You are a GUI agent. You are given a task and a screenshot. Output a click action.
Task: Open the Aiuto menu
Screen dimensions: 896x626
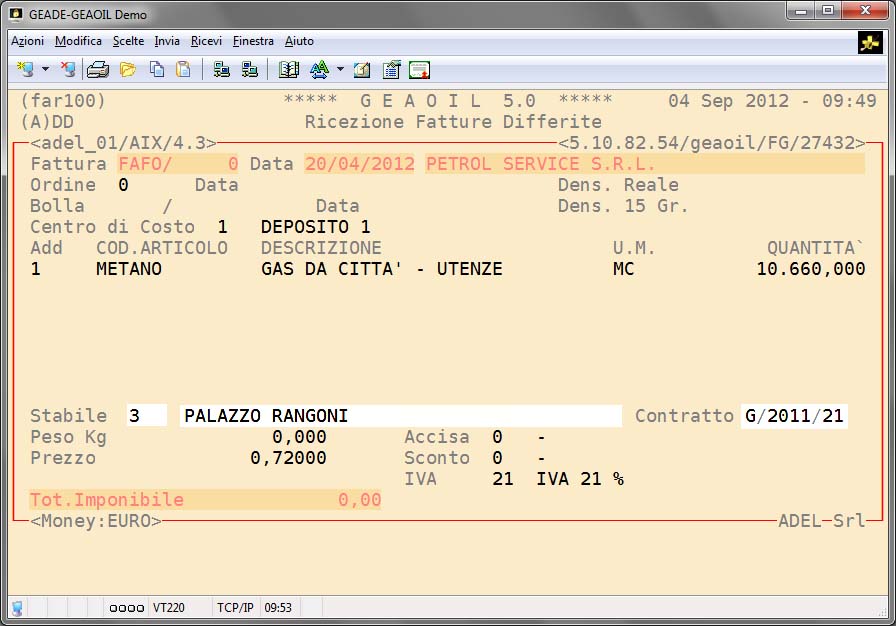point(299,41)
